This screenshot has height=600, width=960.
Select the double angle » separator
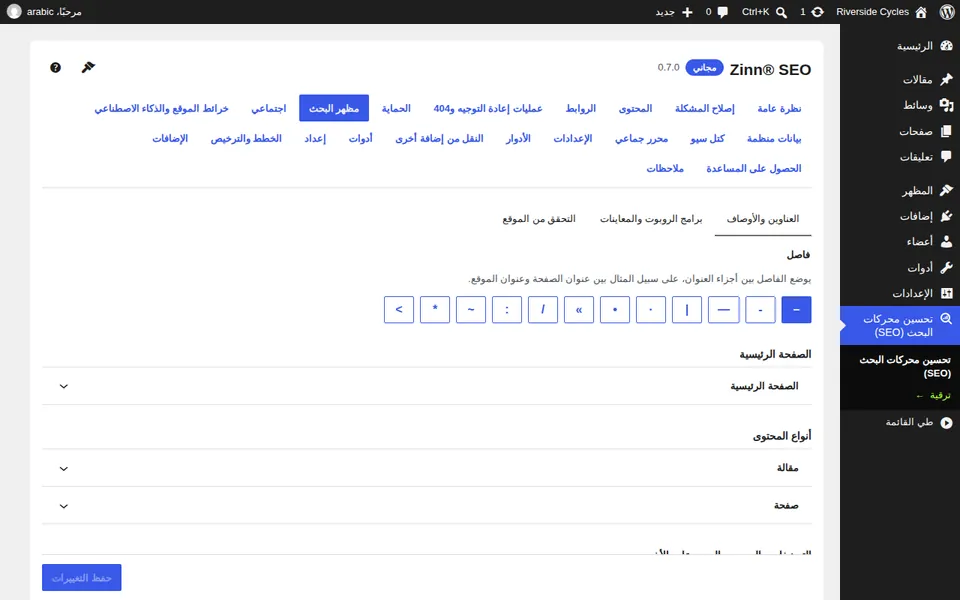tap(579, 310)
